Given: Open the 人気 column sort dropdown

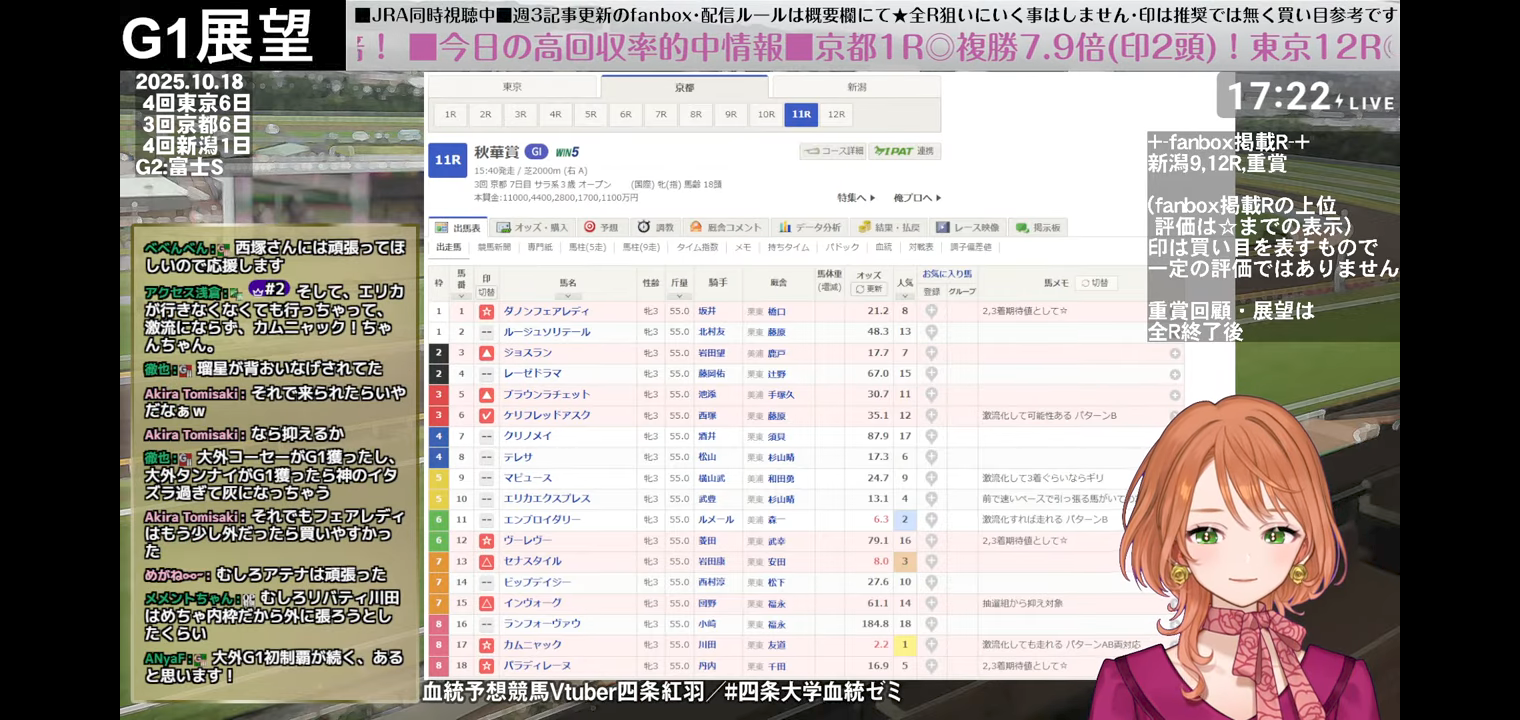Looking at the screenshot, I should click(904, 295).
